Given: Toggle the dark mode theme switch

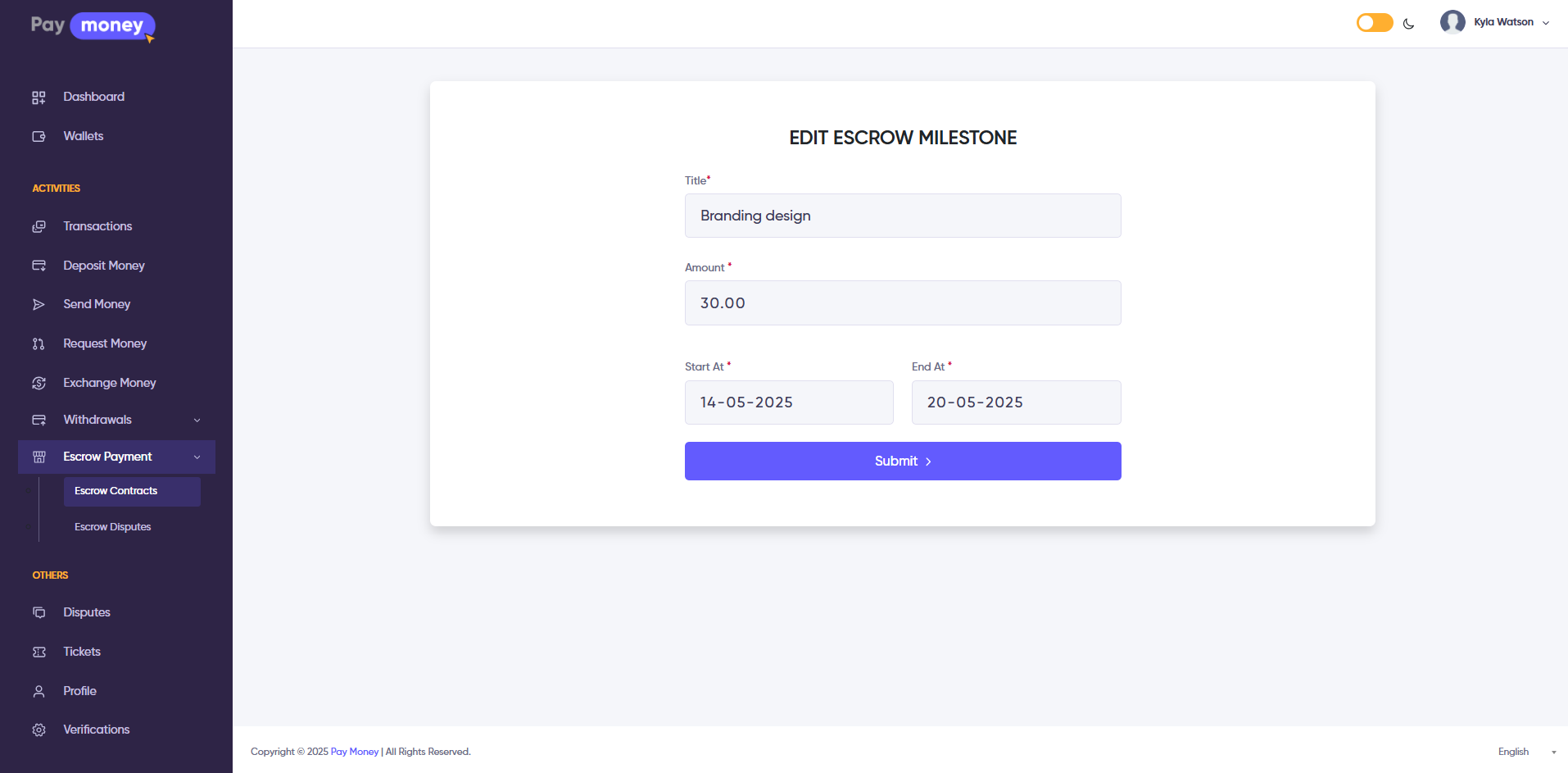Looking at the screenshot, I should pyautogui.click(x=1375, y=23).
